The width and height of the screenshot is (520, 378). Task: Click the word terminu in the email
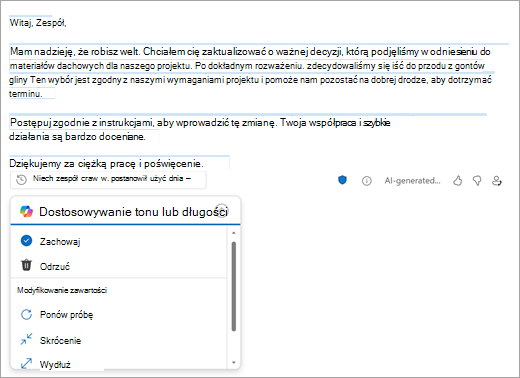(26, 94)
